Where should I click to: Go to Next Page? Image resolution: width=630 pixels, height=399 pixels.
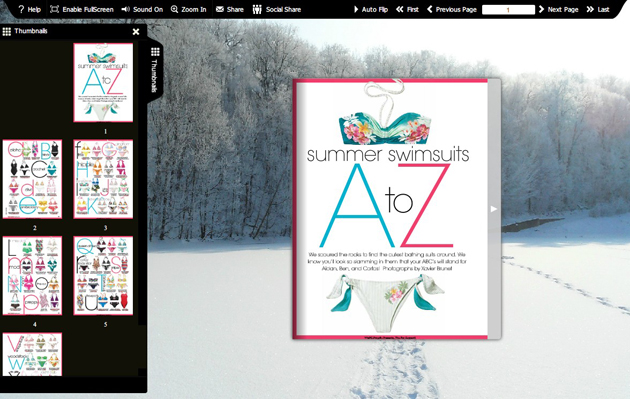558,9
